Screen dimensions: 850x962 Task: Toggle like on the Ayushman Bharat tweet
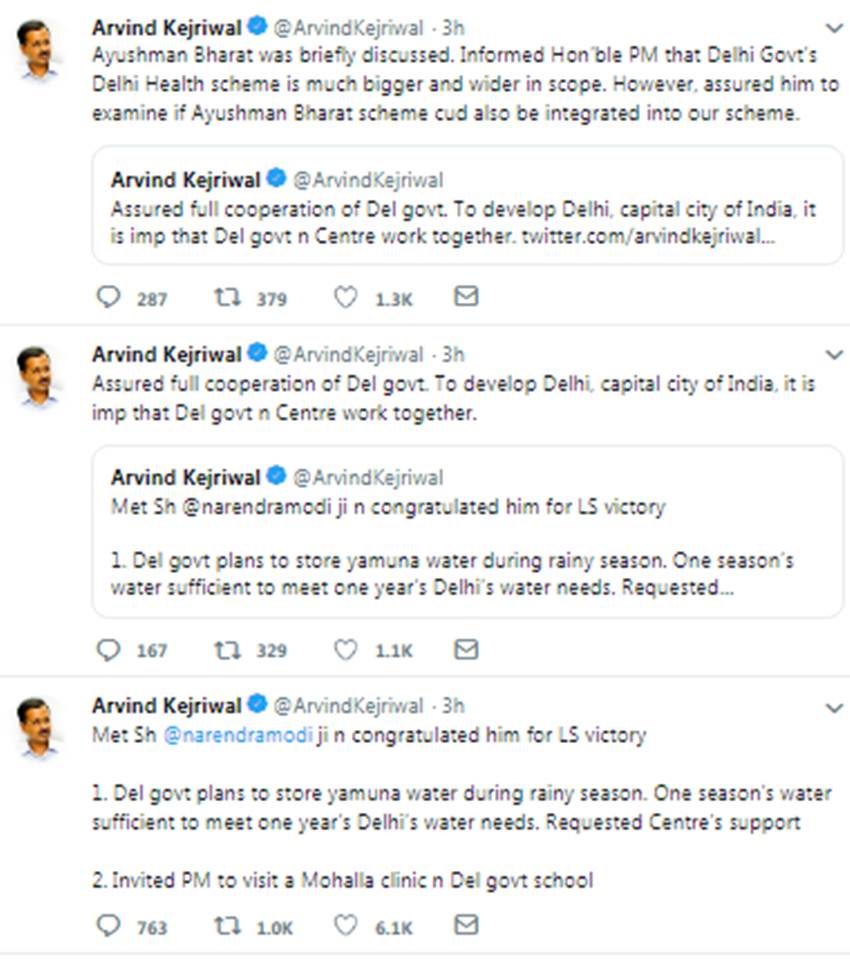click(344, 295)
